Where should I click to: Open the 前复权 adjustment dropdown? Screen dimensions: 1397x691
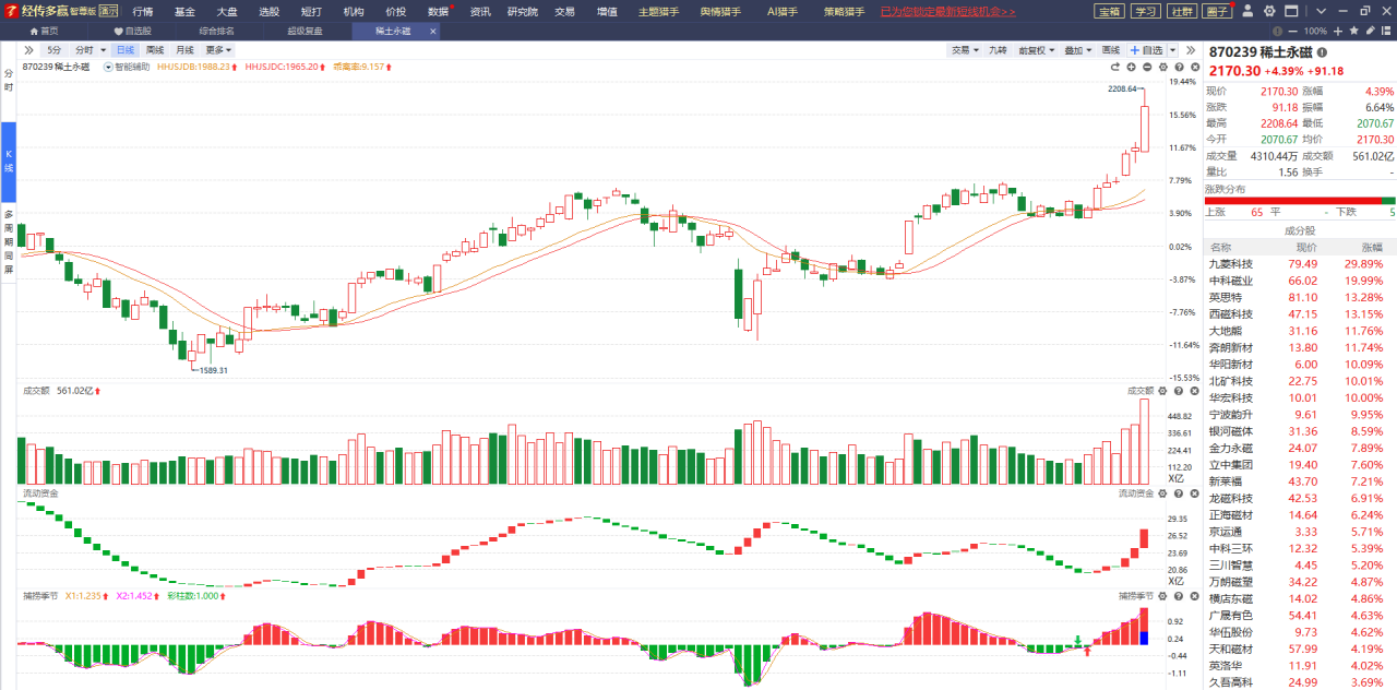[x=1036, y=50]
